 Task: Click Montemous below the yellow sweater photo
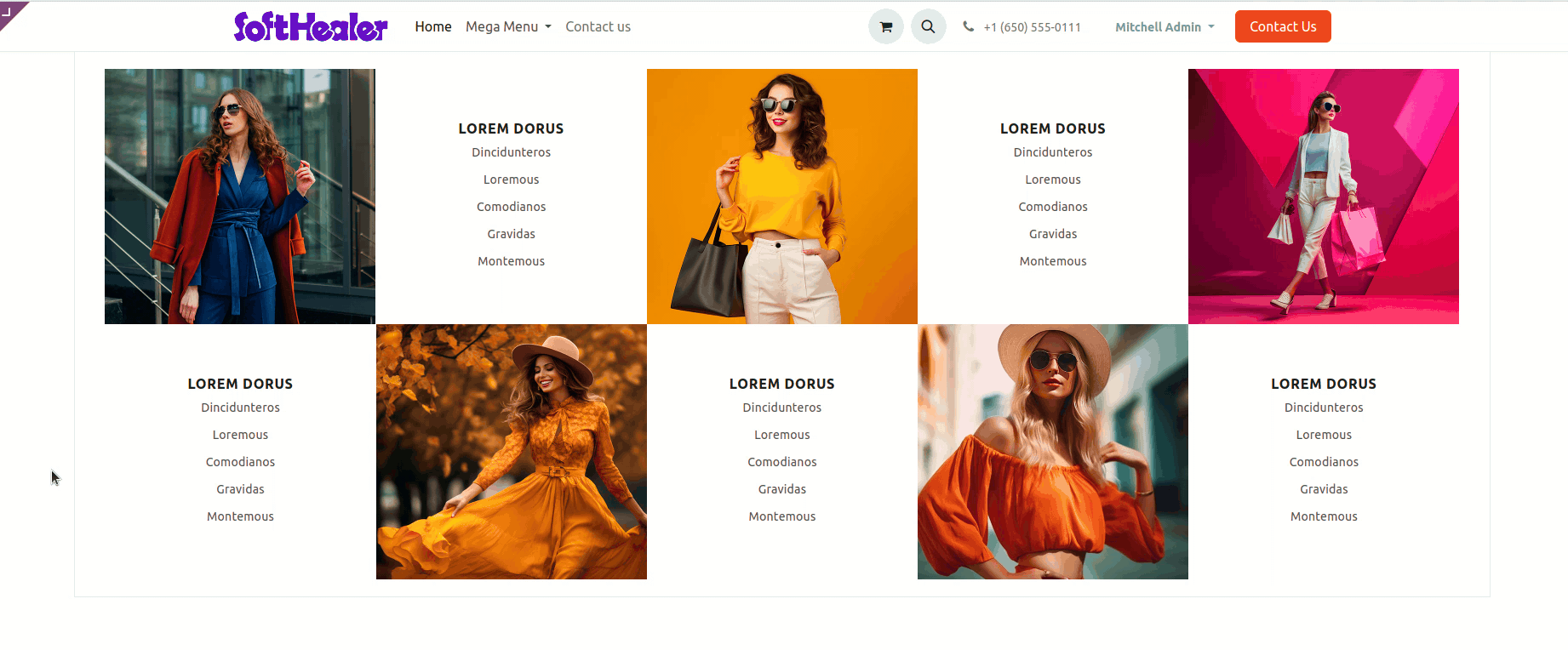[782, 516]
